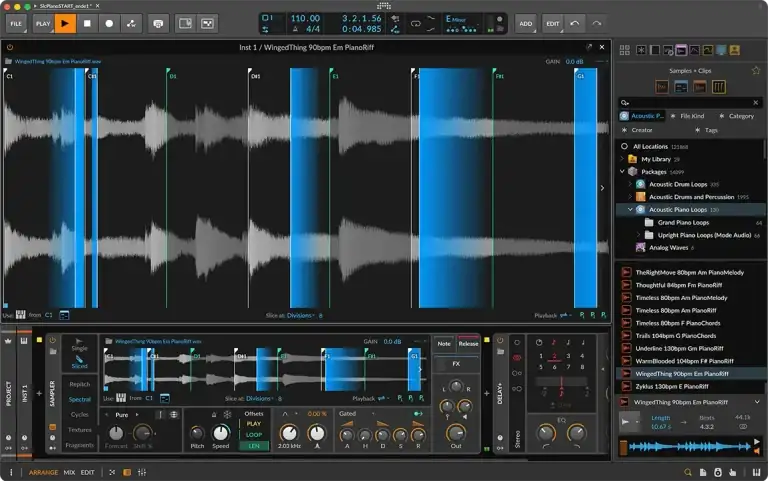Viewport: 768px width, 481px height.
Task: Open the PLAY menu
Action: [x=43, y=24]
